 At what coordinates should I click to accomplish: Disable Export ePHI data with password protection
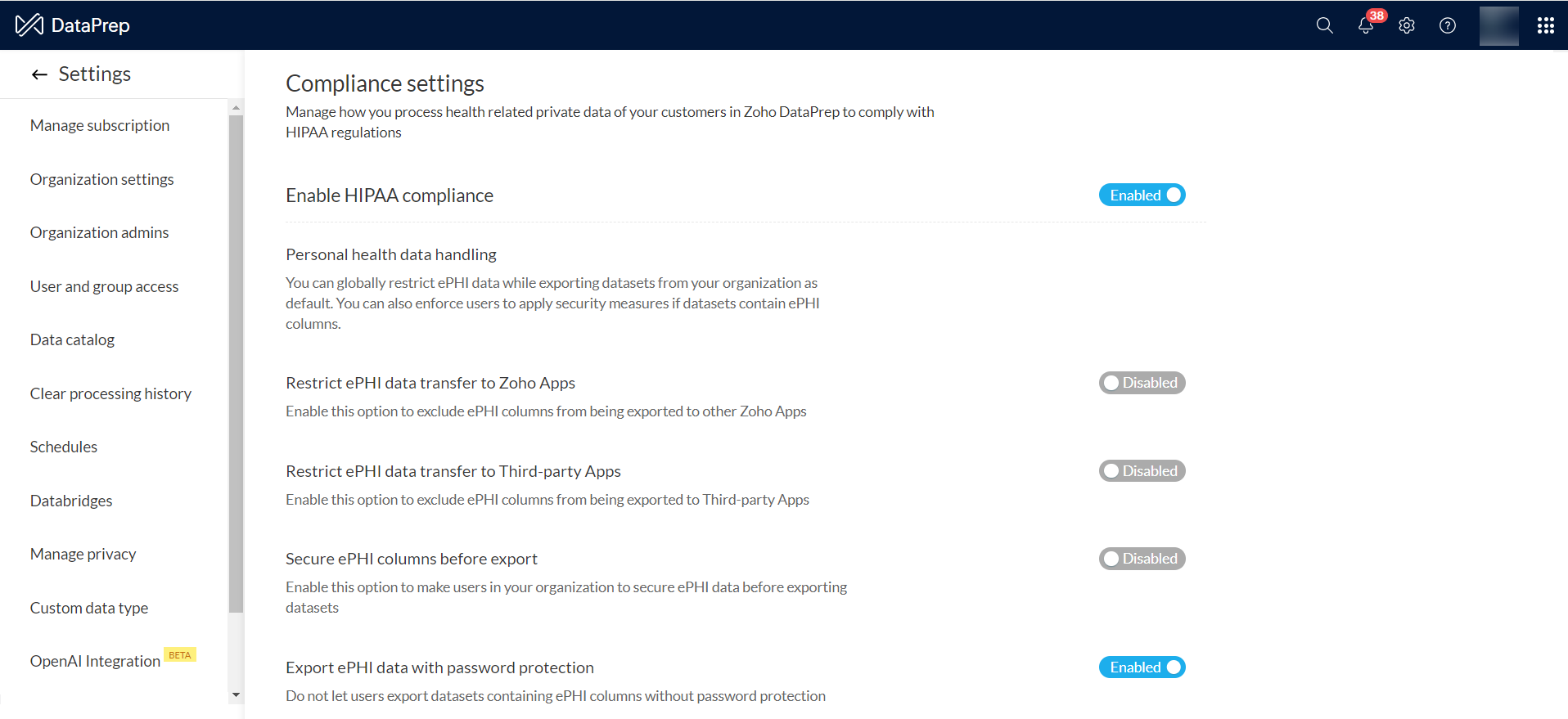[x=1142, y=667]
